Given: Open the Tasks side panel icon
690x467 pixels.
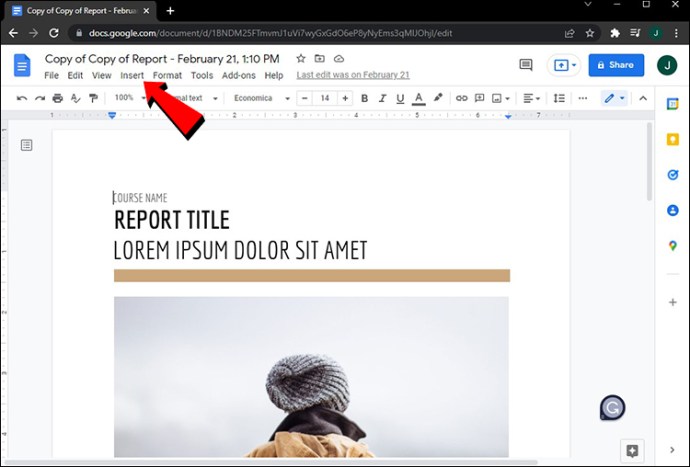Looking at the screenshot, I should pos(672,175).
